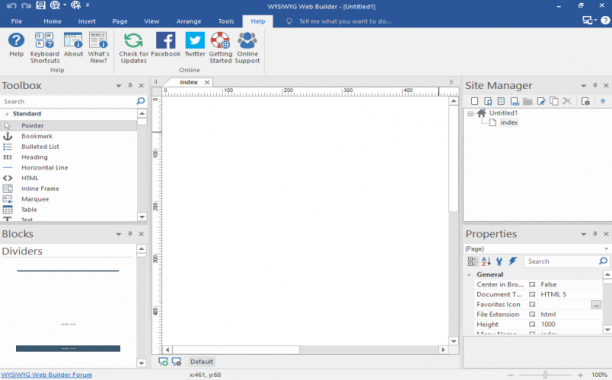The image size is (612, 380).
Task: Open the Toolbox panel options dropdown
Action: click(x=119, y=85)
